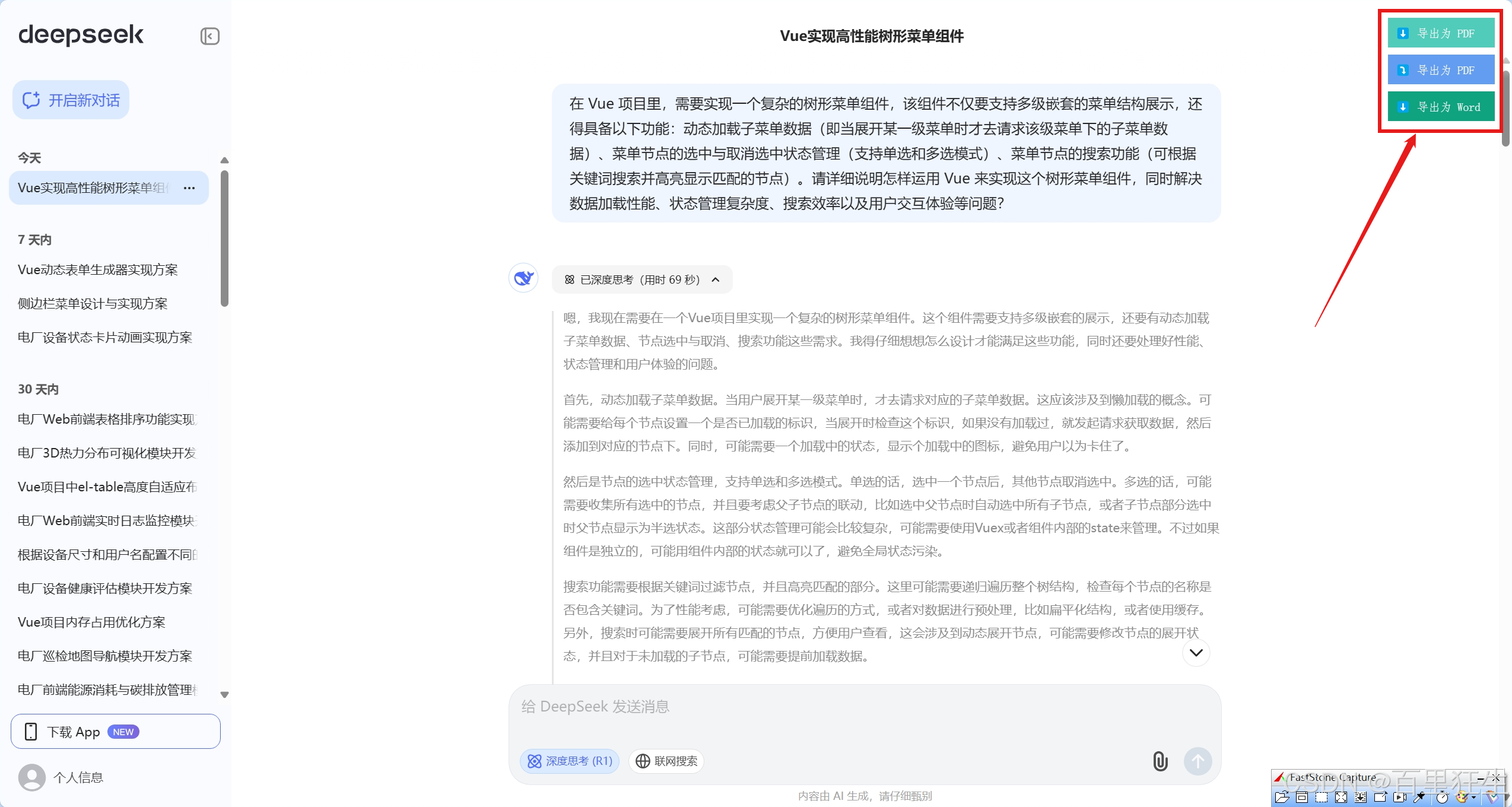Click FastStone screen recorder icon
The image size is (1512, 807).
[x=1399, y=797]
